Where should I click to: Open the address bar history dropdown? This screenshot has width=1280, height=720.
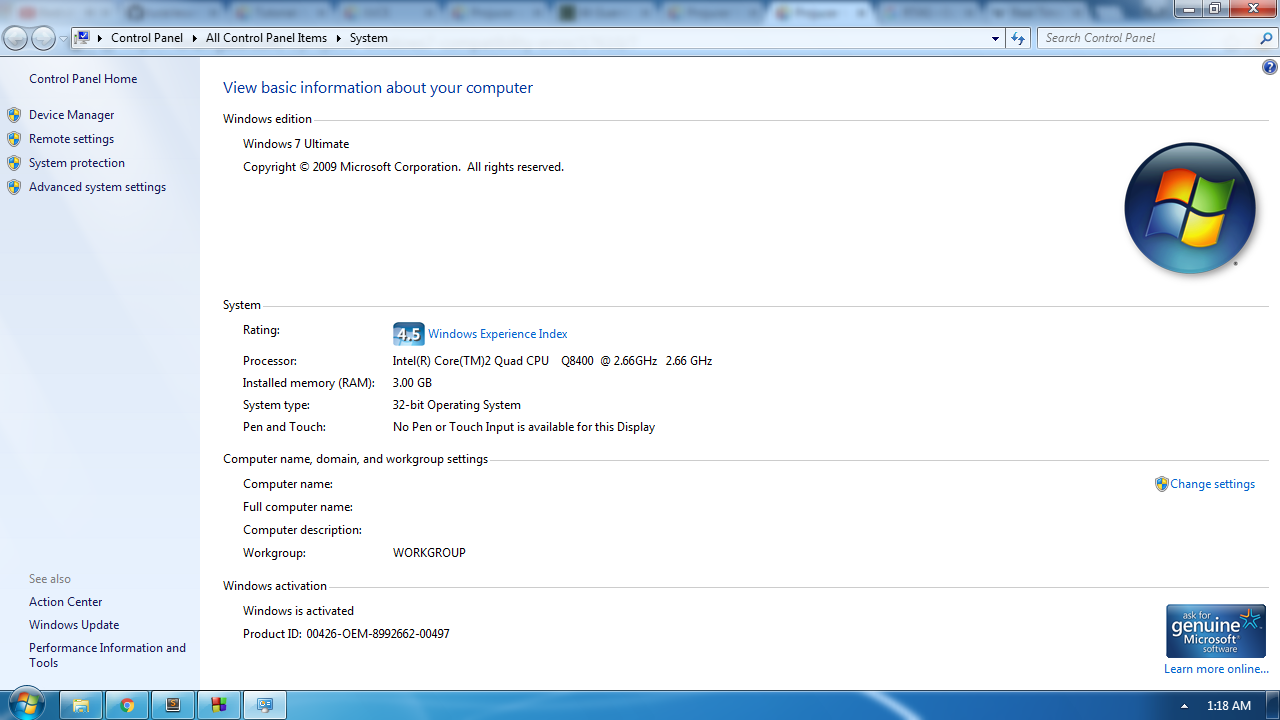[995, 38]
